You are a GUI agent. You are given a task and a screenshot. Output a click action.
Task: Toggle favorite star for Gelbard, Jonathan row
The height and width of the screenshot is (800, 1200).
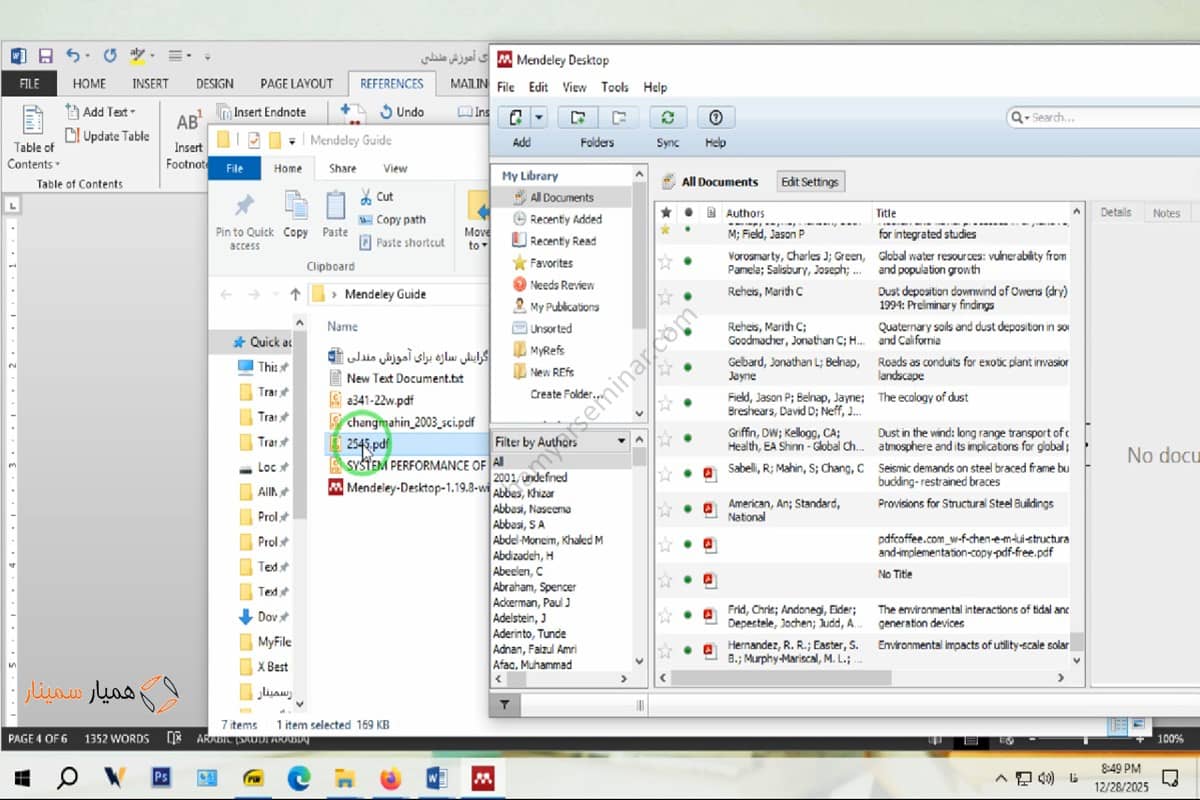[666, 368]
